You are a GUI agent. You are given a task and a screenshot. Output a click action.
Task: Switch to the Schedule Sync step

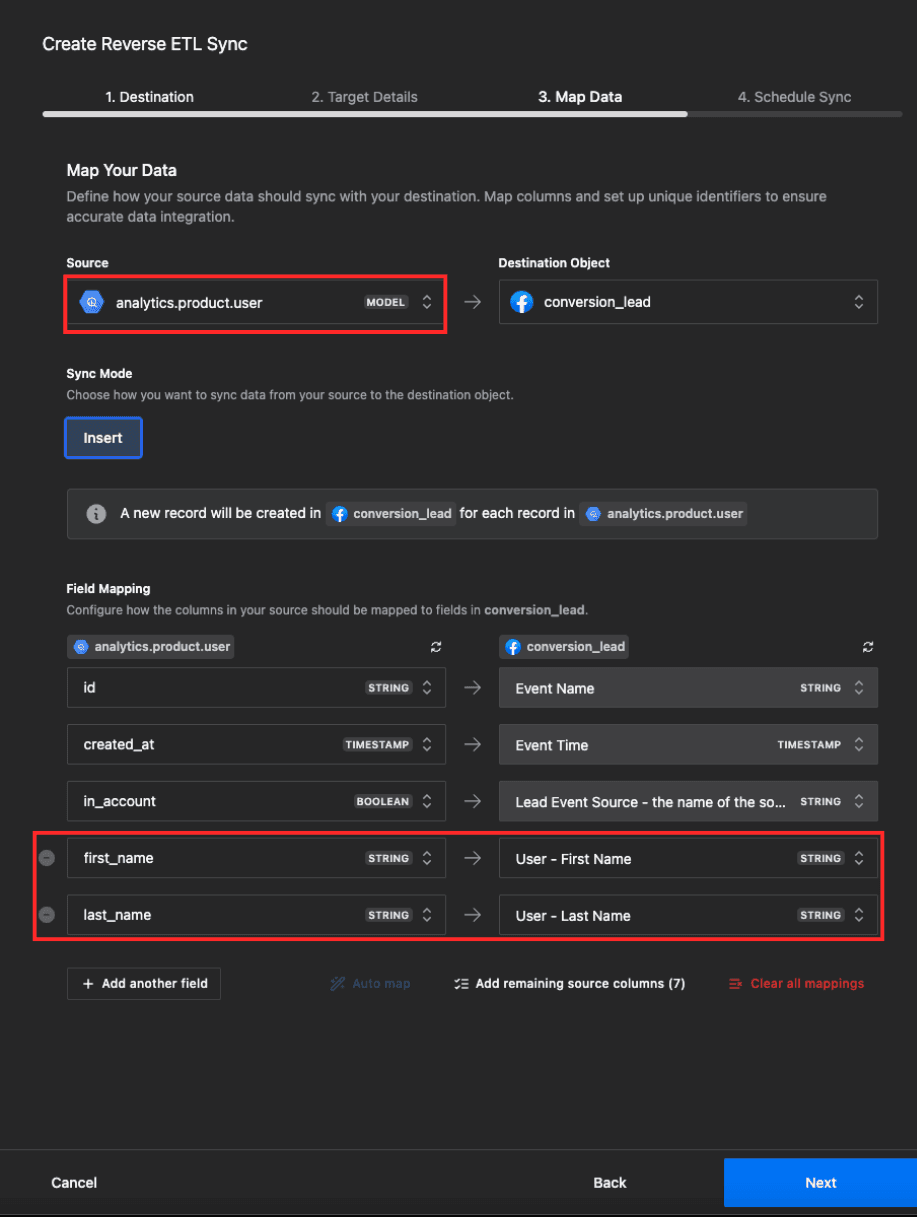coord(794,97)
